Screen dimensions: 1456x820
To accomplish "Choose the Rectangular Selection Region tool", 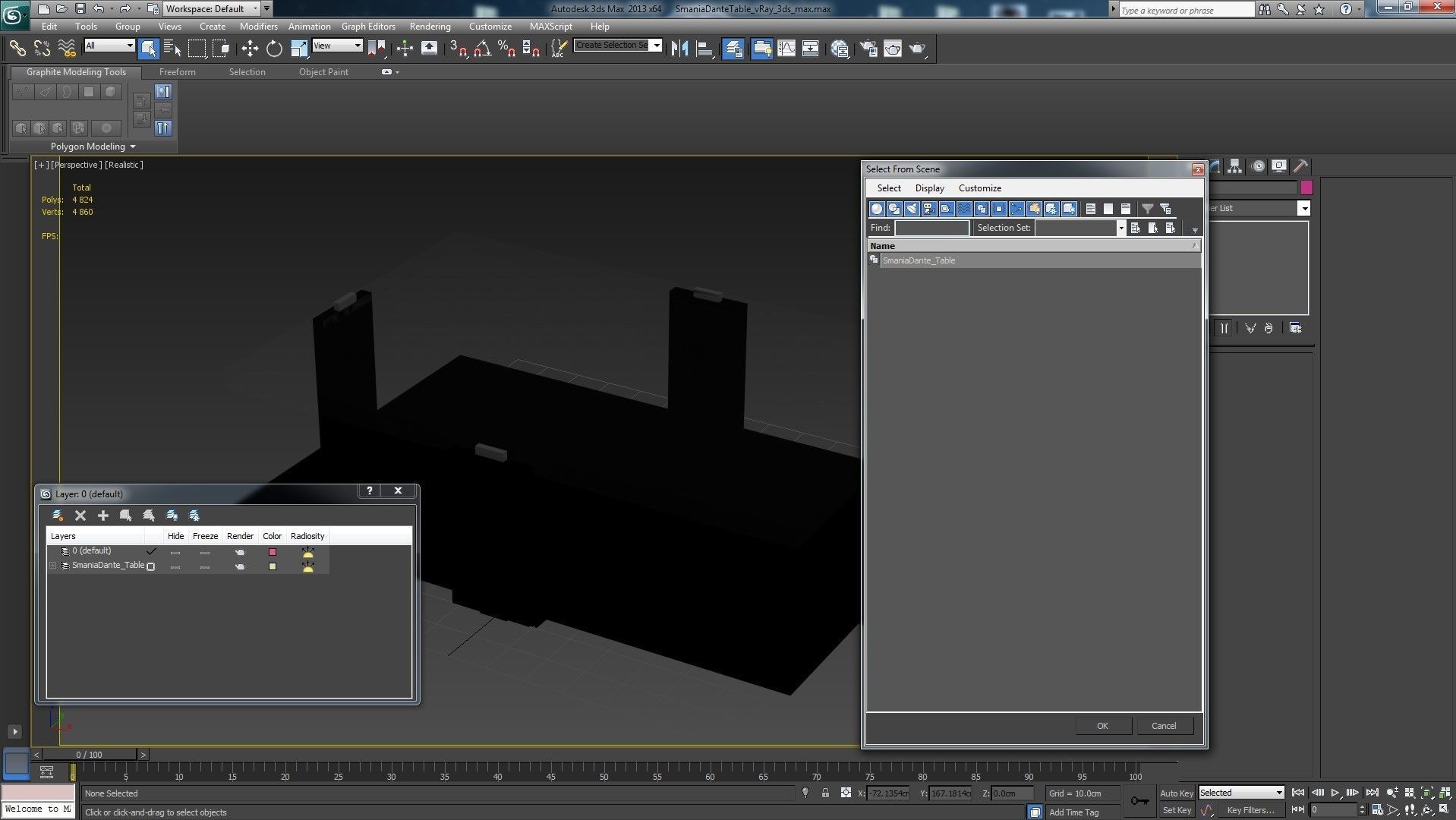I will [x=197, y=49].
